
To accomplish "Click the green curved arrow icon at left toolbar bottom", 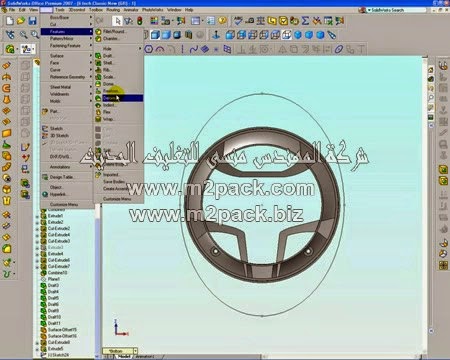I will coord(7,274).
